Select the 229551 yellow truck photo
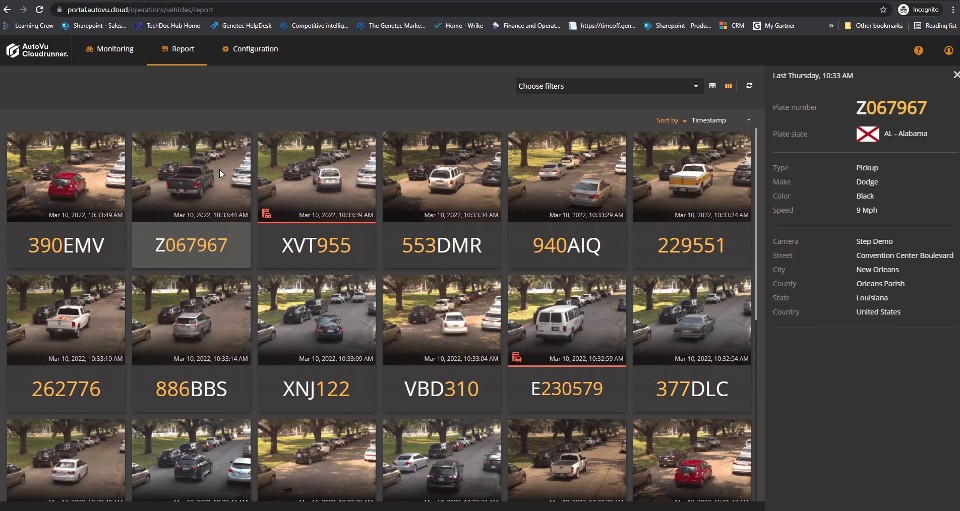This screenshot has height=511, width=960. (x=692, y=177)
